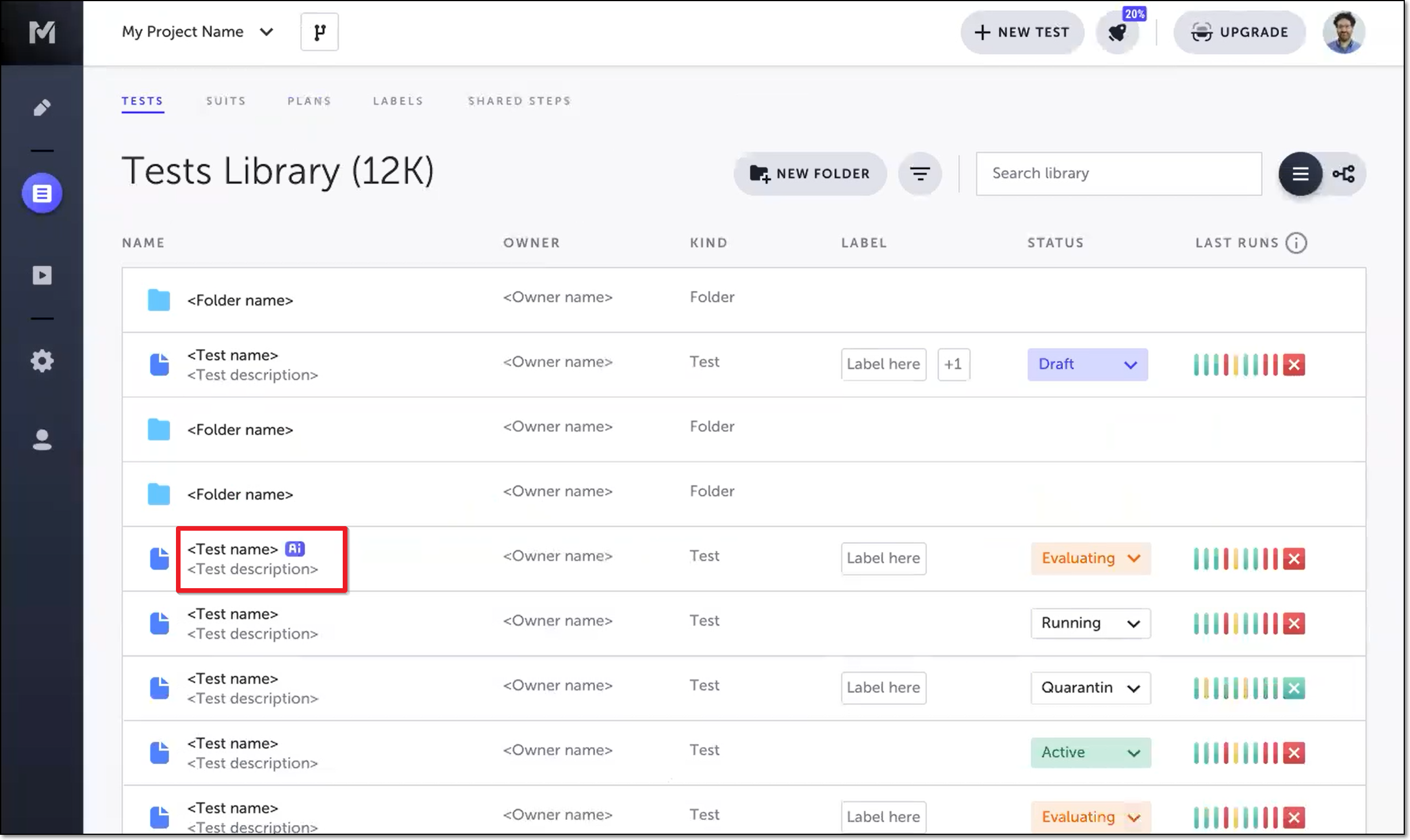Click the Last Runs info icon
This screenshot has height=840, width=1410.
pyautogui.click(x=1296, y=243)
